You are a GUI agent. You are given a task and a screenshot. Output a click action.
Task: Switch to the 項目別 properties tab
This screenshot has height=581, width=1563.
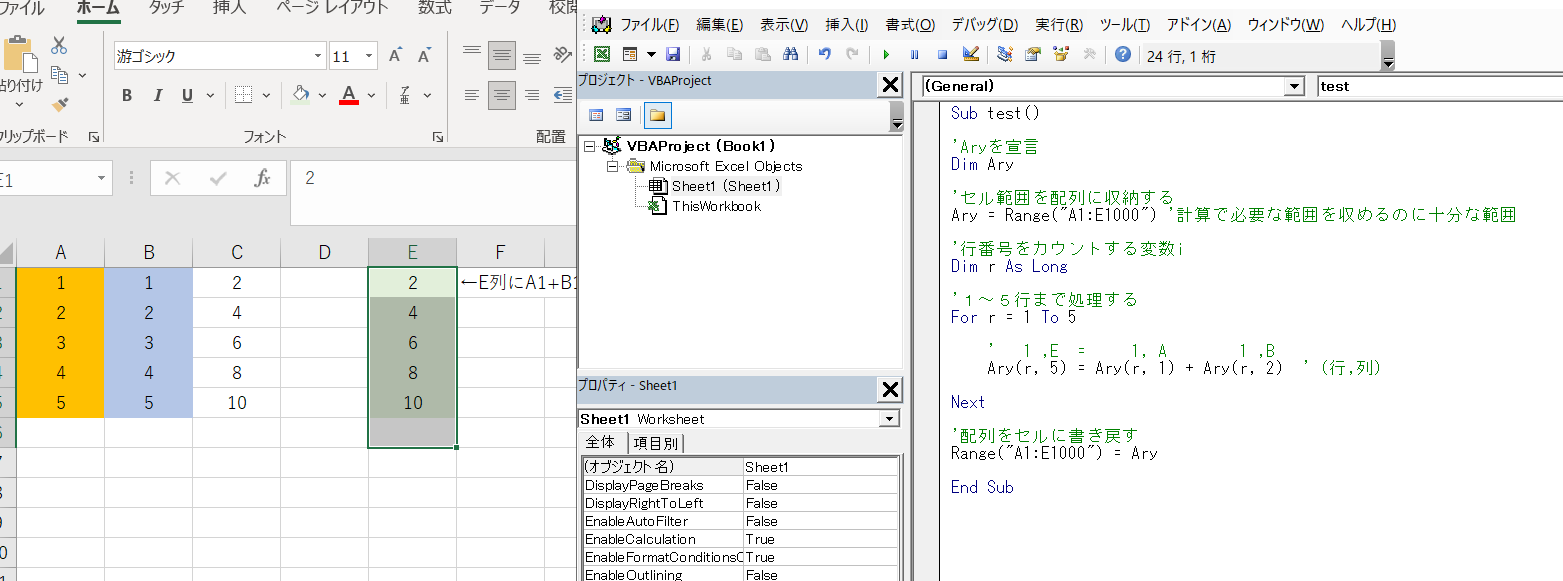pyautogui.click(x=658, y=443)
